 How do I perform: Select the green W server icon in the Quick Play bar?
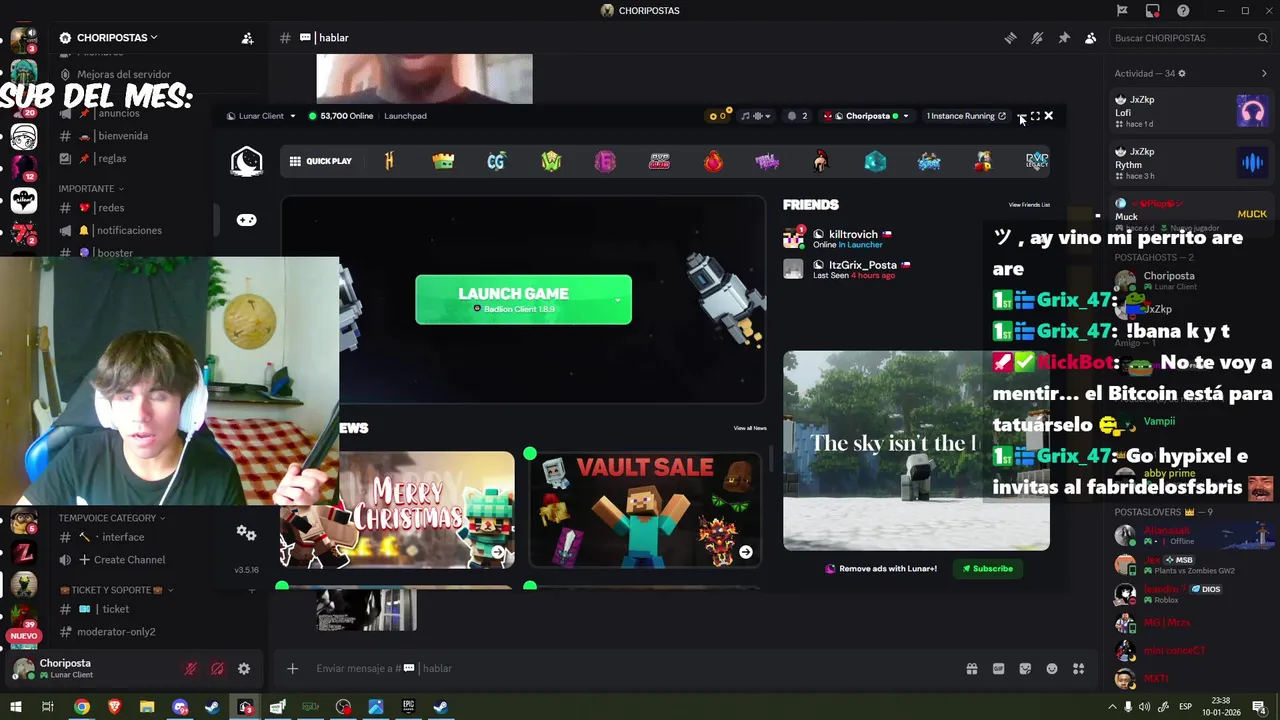click(551, 161)
